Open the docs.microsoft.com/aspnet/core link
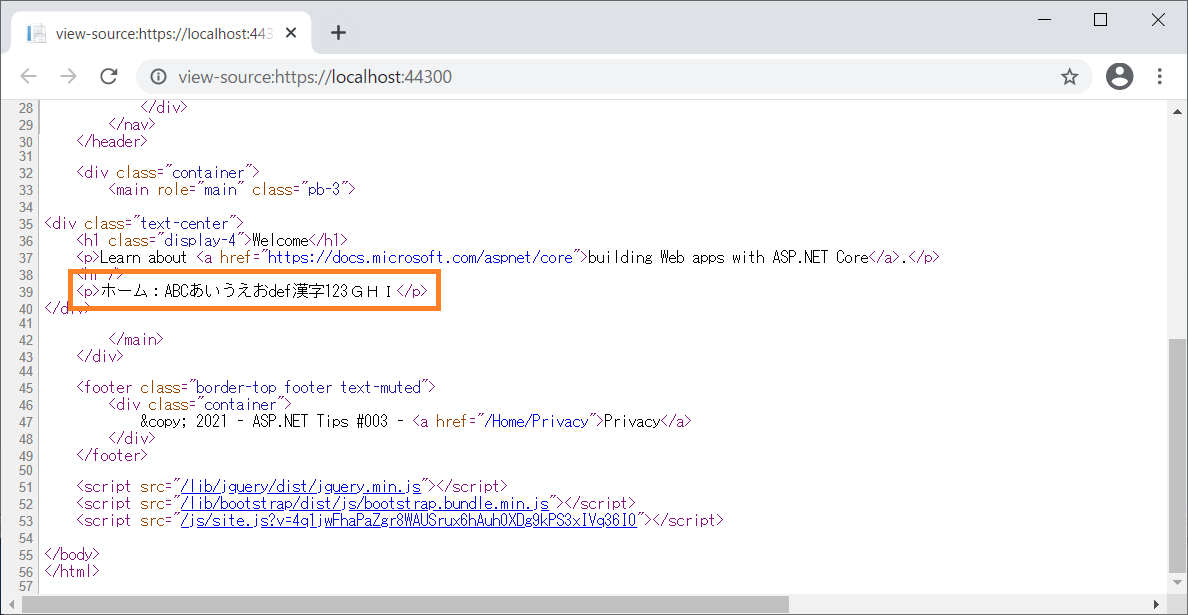This screenshot has height=615, width=1188. (x=420, y=258)
